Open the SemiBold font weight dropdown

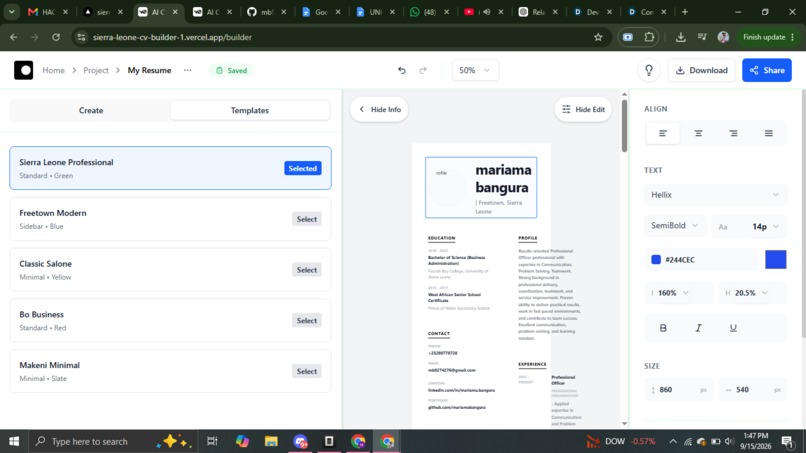(x=675, y=226)
